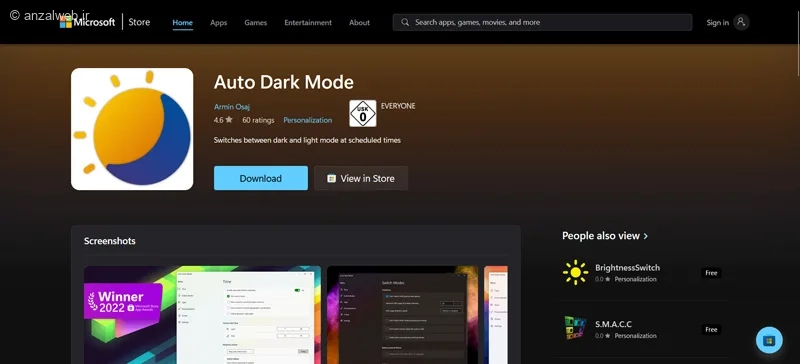Open the Personalization category link
The image size is (800, 364).
(x=308, y=120)
